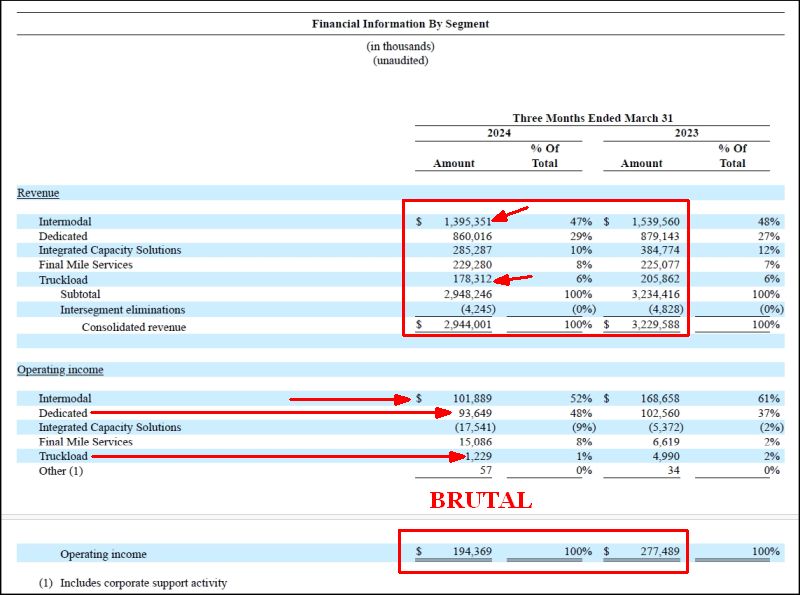
Task: Select the Financial Information By Segment title
Action: (x=400, y=24)
